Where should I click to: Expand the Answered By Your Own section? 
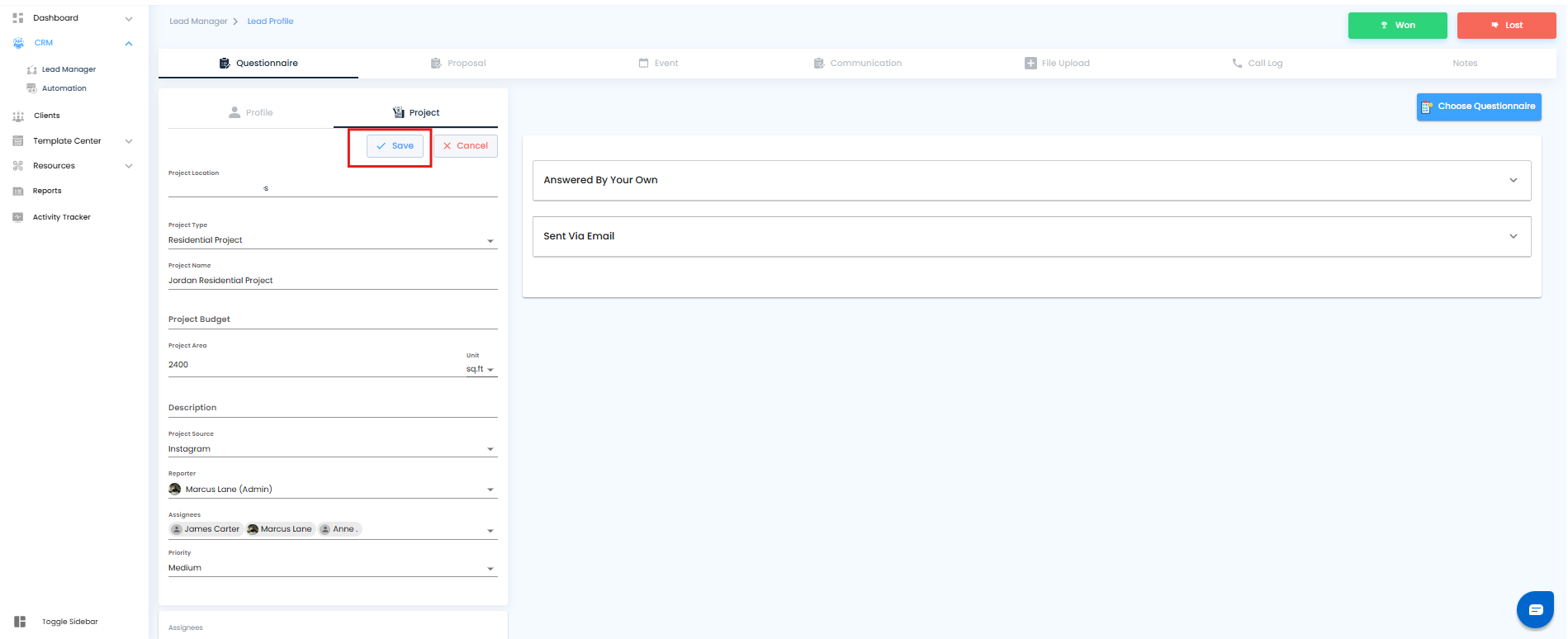coord(1032,180)
